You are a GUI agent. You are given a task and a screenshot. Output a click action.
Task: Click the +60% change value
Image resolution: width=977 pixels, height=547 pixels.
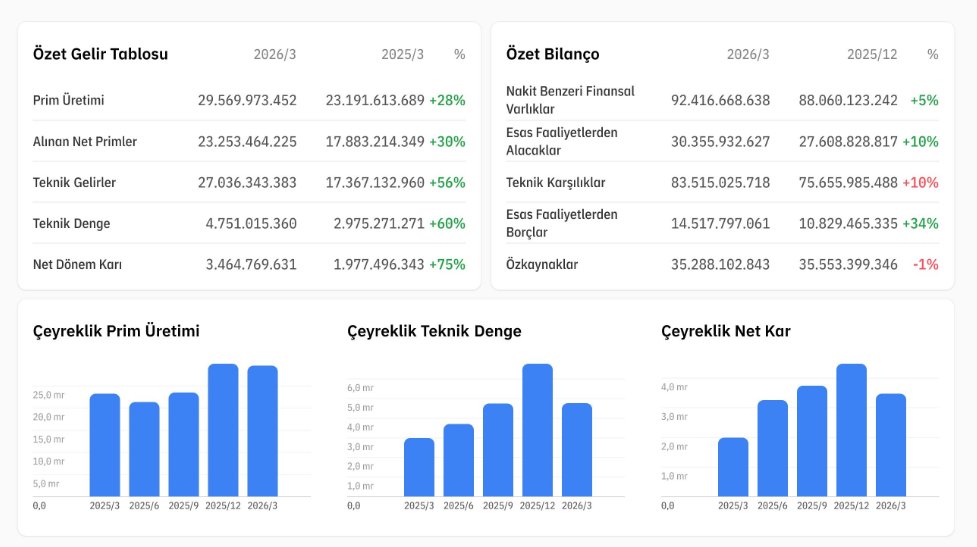[447, 224]
